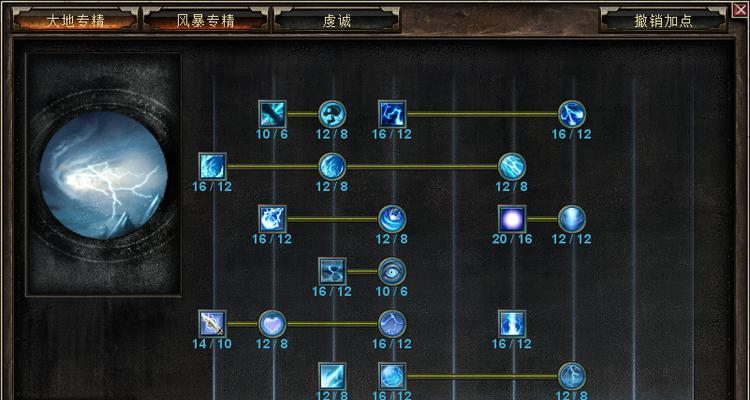Open the 大地专精 tab
Image resolution: width=750 pixels, height=400 pixels.
tap(75, 20)
